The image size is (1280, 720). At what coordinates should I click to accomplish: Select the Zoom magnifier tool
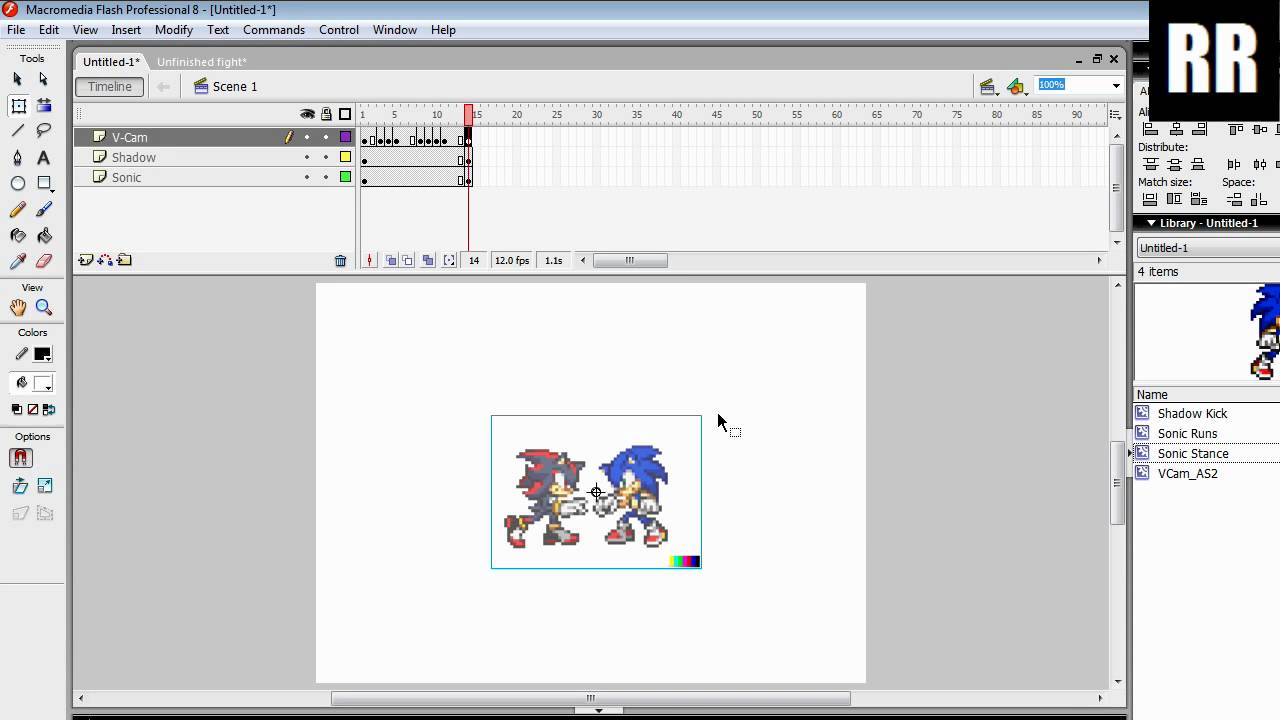click(44, 308)
